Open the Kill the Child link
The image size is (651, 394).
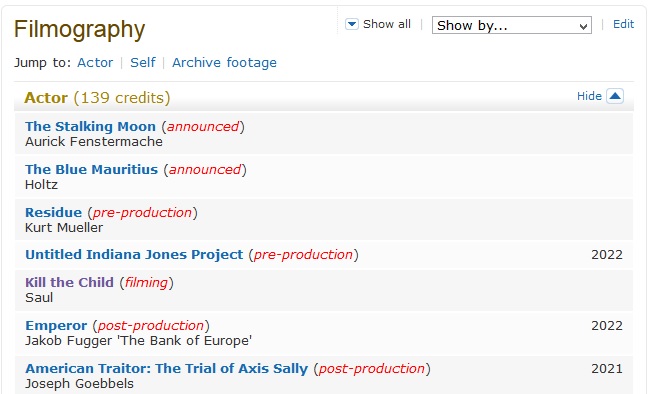tap(69, 282)
